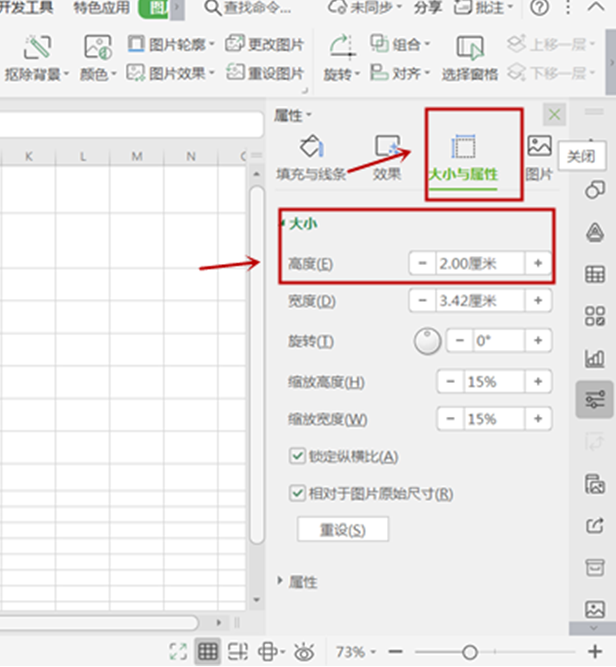Click the rotation dial knob
Screen dimensions: 616x667
click(427, 341)
